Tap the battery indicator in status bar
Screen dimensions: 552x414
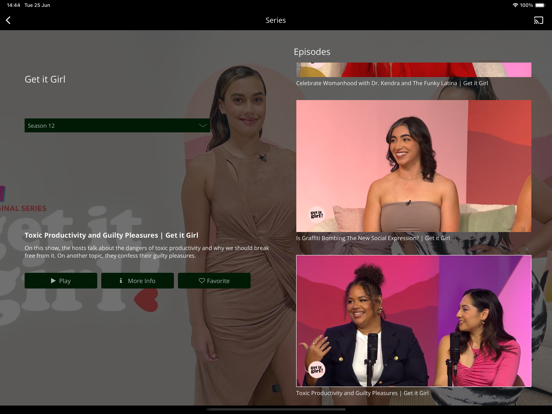pyautogui.click(x=540, y=5)
